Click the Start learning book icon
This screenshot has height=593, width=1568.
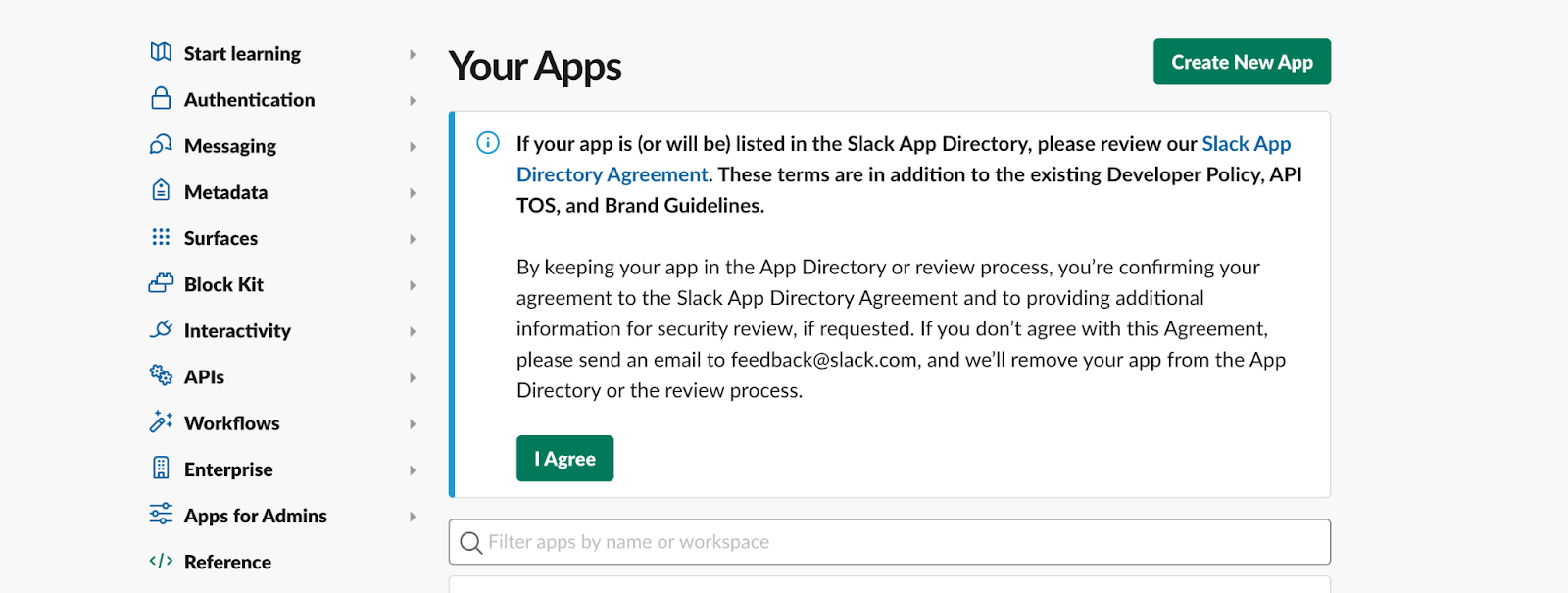coord(161,52)
